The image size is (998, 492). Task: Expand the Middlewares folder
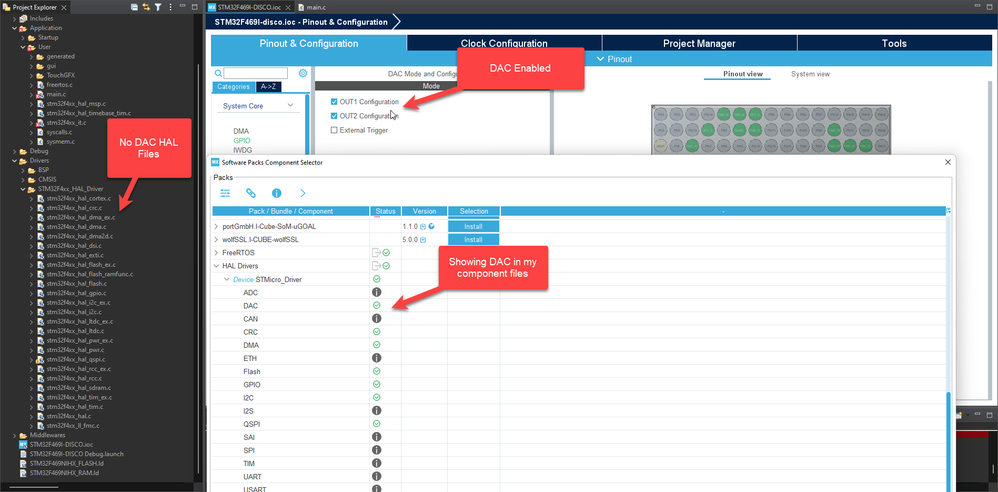pyautogui.click(x=15, y=435)
